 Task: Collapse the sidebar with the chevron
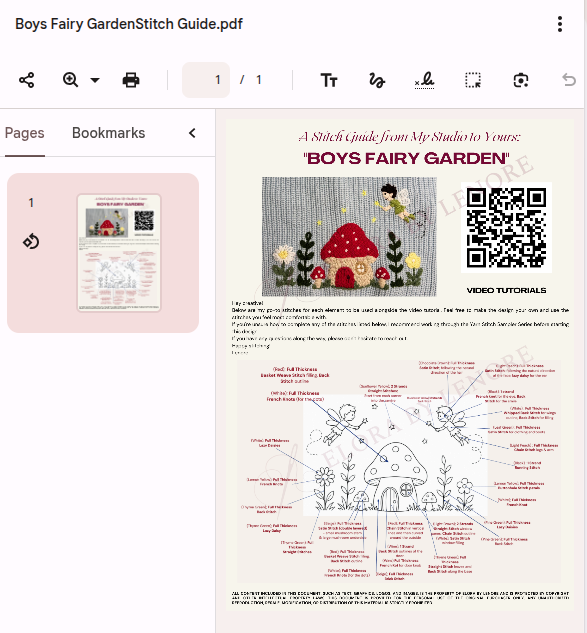(192, 133)
